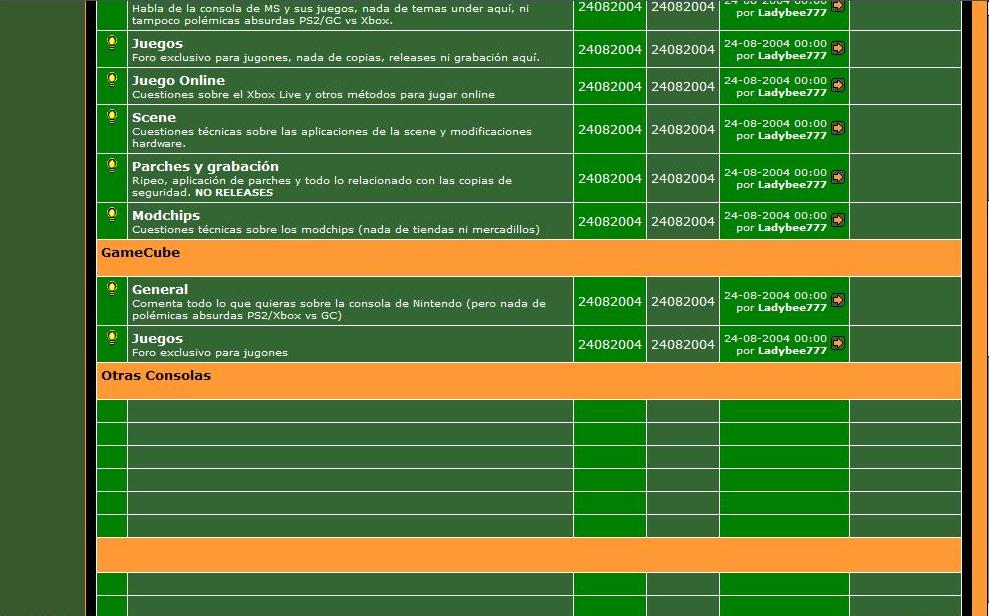Open the Juego Online forum
This screenshot has height=616, width=989.
(178, 81)
